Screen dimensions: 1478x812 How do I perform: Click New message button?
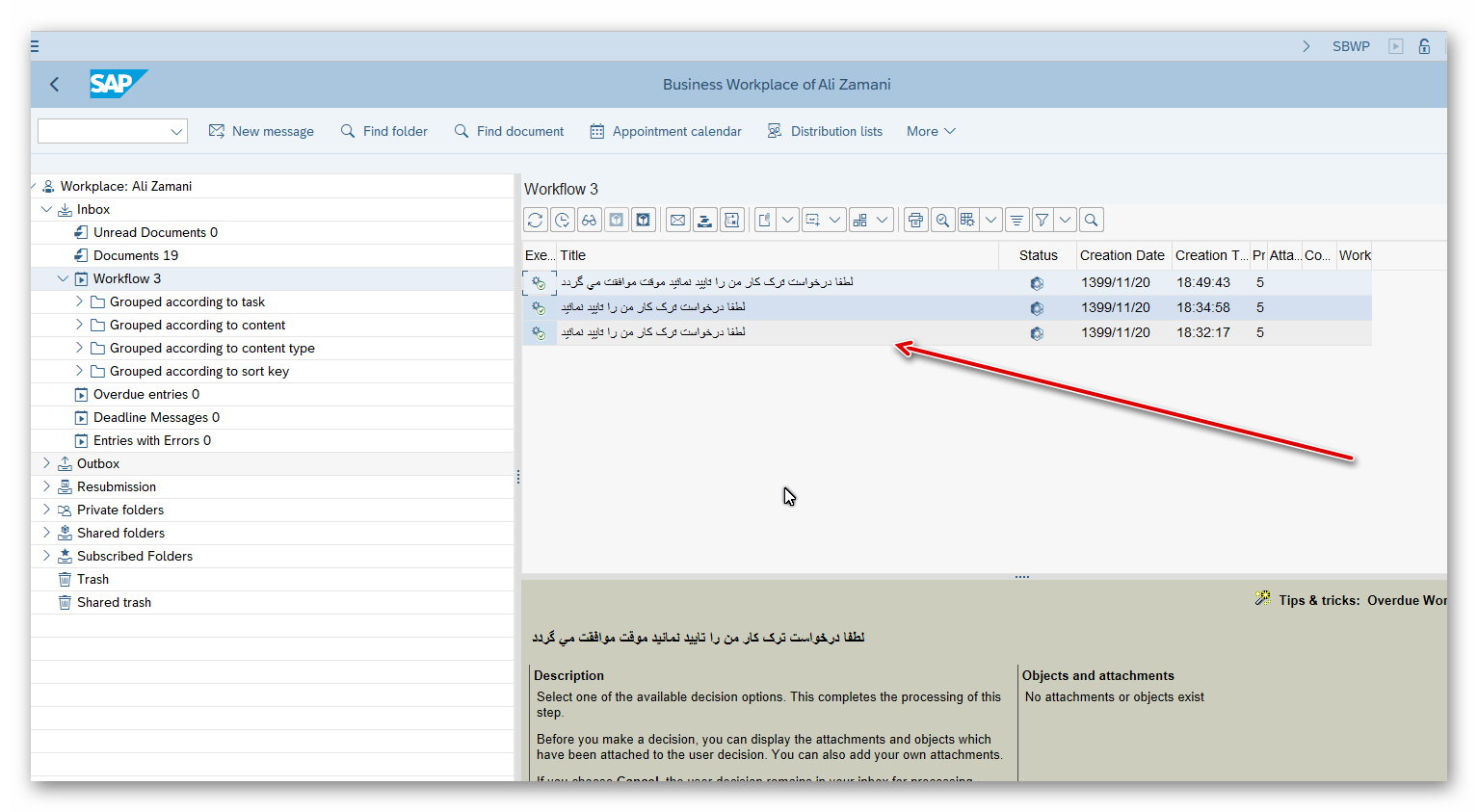click(x=261, y=131)
